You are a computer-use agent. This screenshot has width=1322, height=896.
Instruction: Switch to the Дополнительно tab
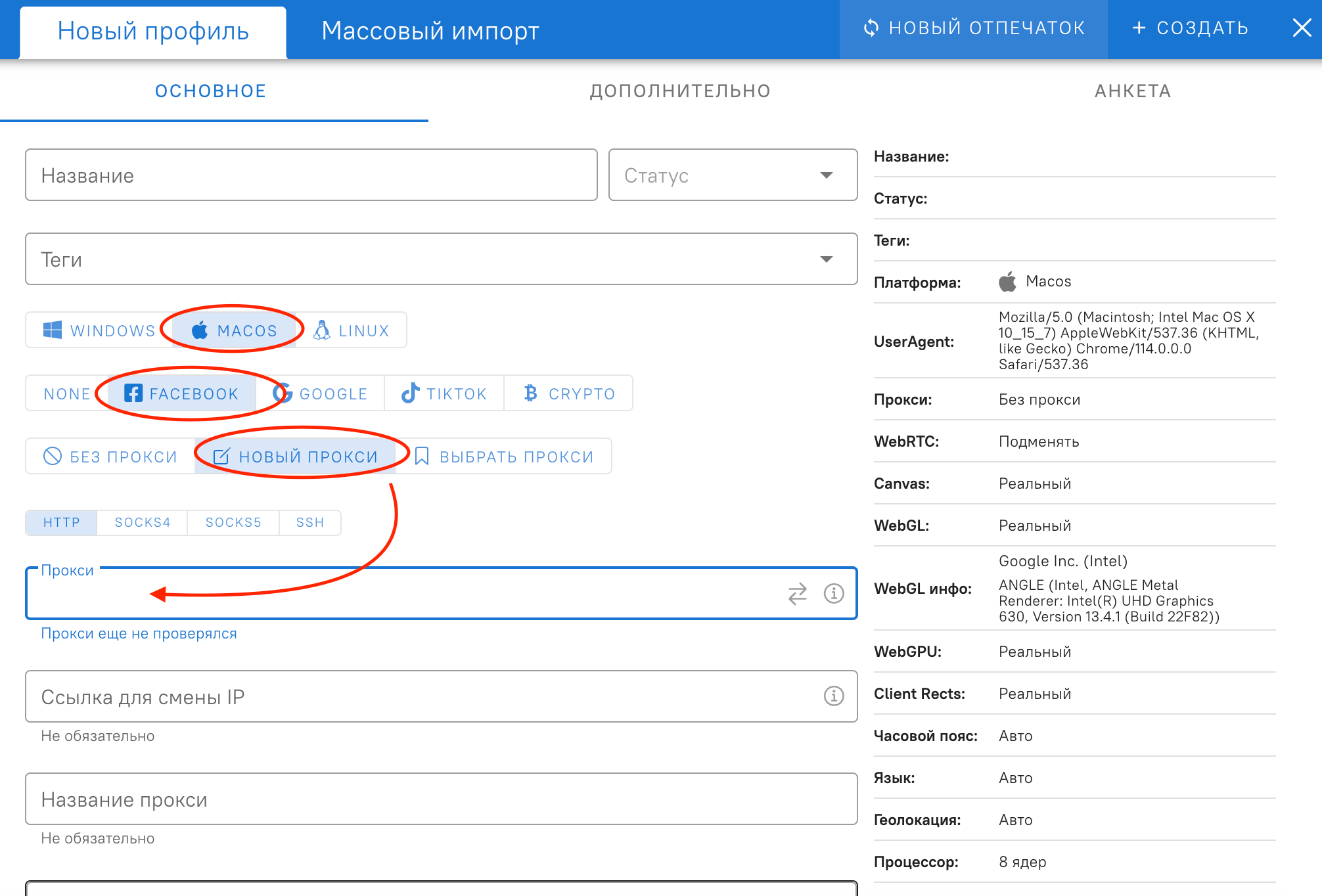pyautogui.click(x=680, y=91)
